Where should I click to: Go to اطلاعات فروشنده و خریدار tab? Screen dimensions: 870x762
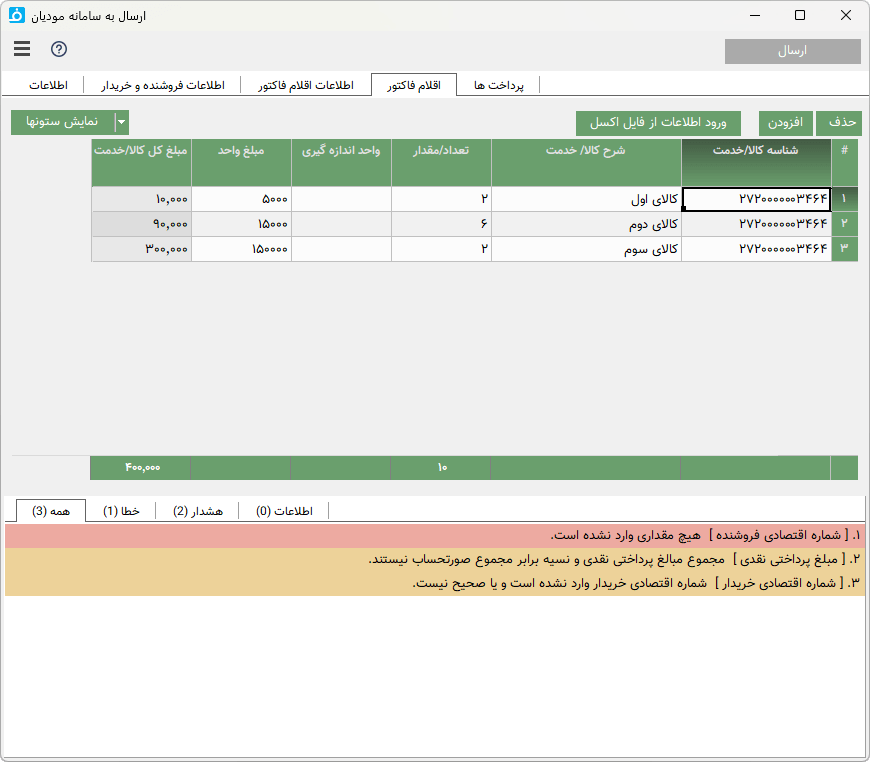click(162, 86)
